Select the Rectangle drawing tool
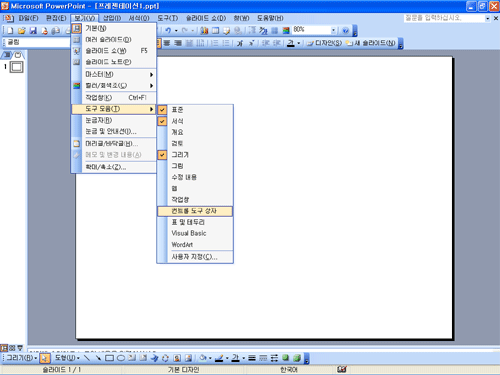Viewport: 500px width, 375px height. 109,358
